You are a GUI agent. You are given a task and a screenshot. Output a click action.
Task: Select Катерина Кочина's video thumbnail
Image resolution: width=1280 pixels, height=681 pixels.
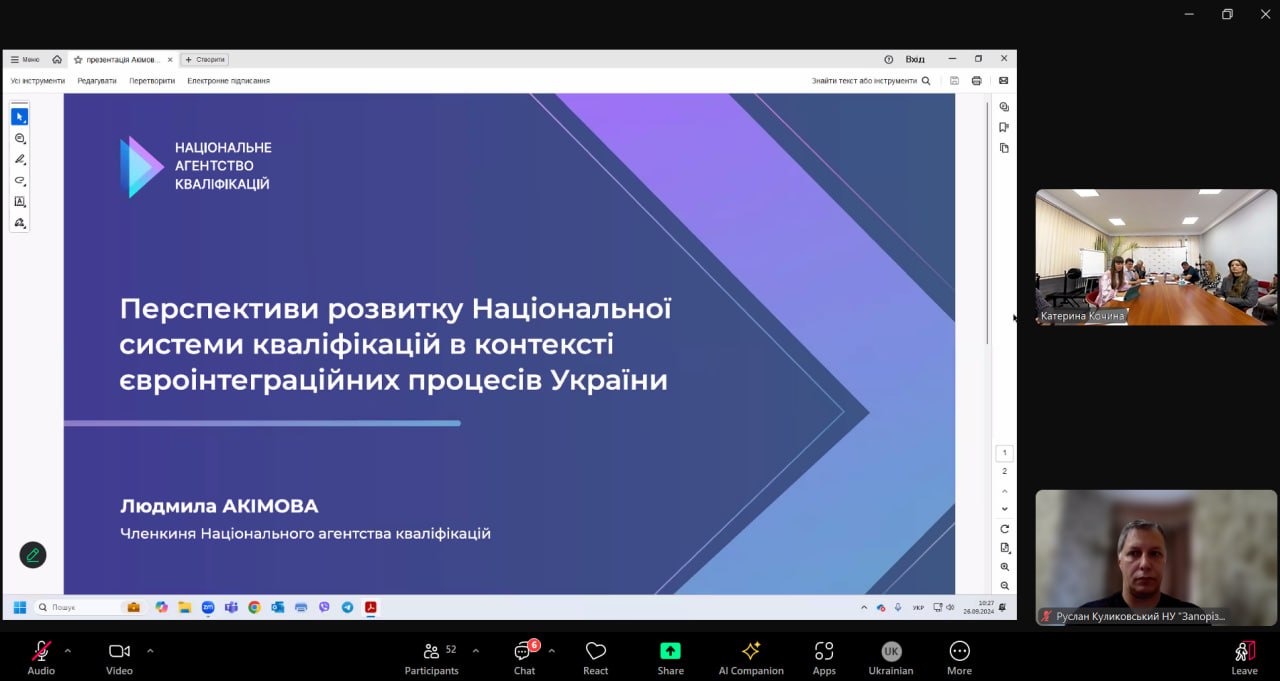1156,257
